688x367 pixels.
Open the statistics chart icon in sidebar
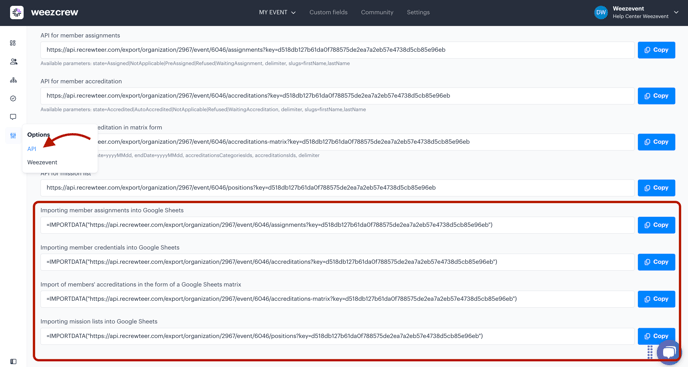[x=13, y=80]
